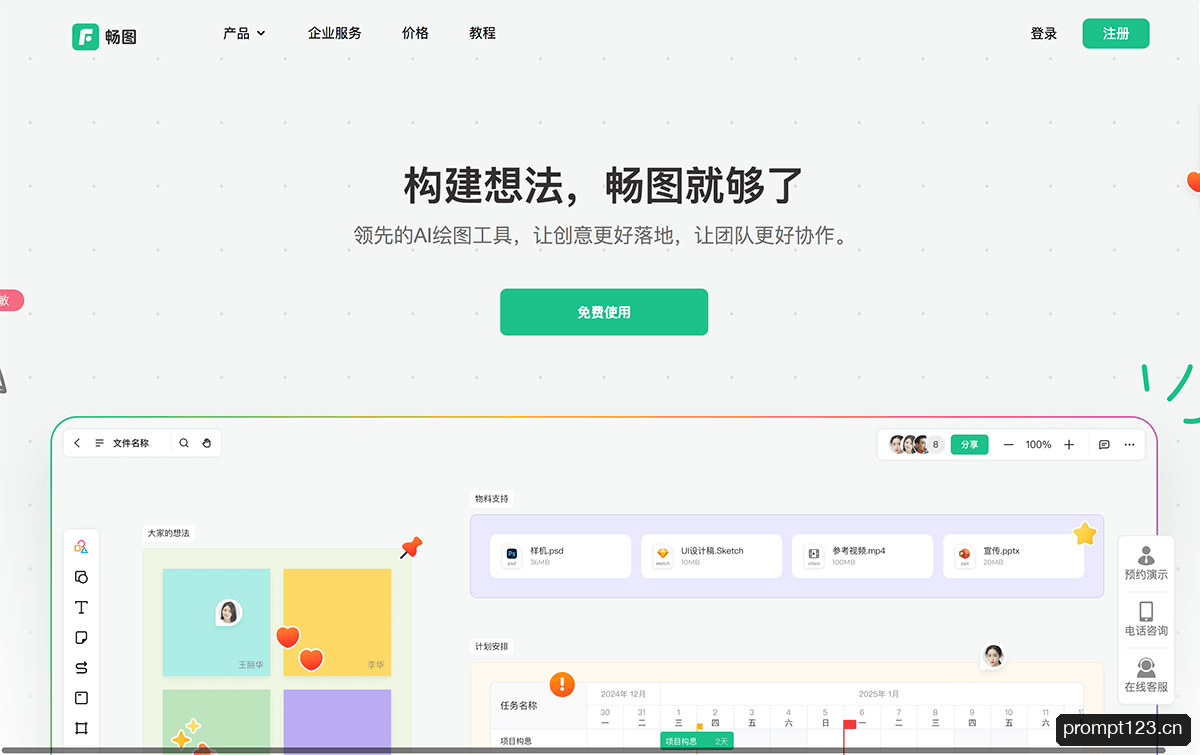The image size is (1200, 755).
Task: Select the sticky note tool
Action: coord(81,637)
